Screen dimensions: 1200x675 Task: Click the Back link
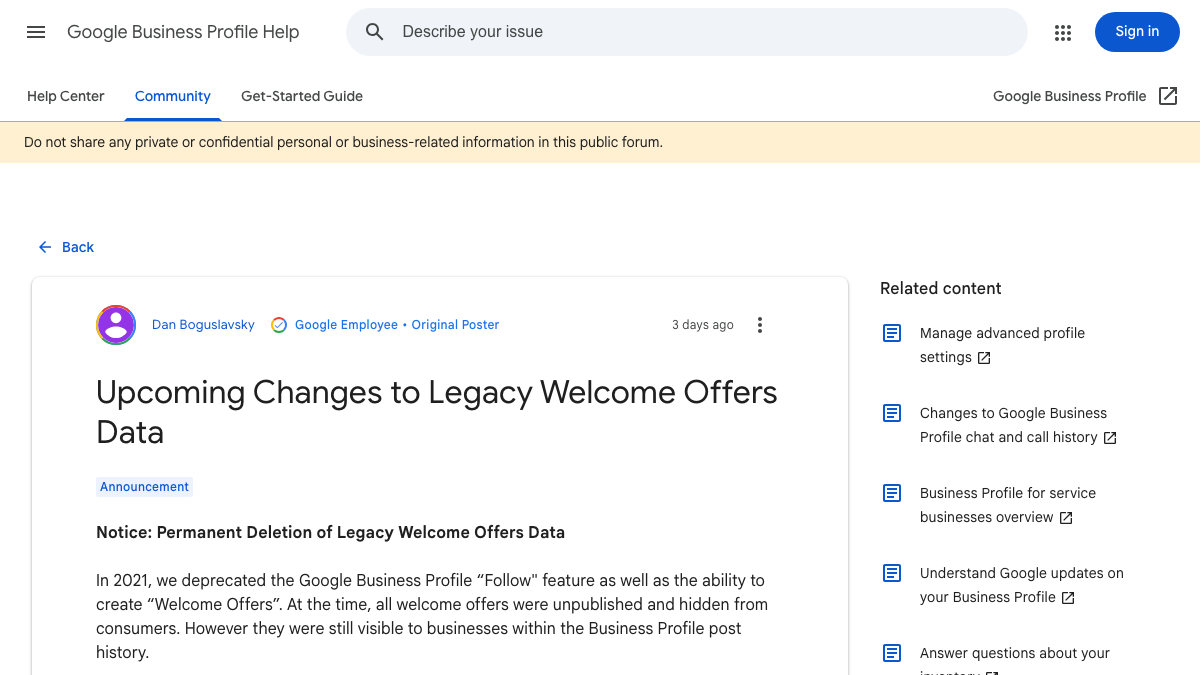[66, 247]
